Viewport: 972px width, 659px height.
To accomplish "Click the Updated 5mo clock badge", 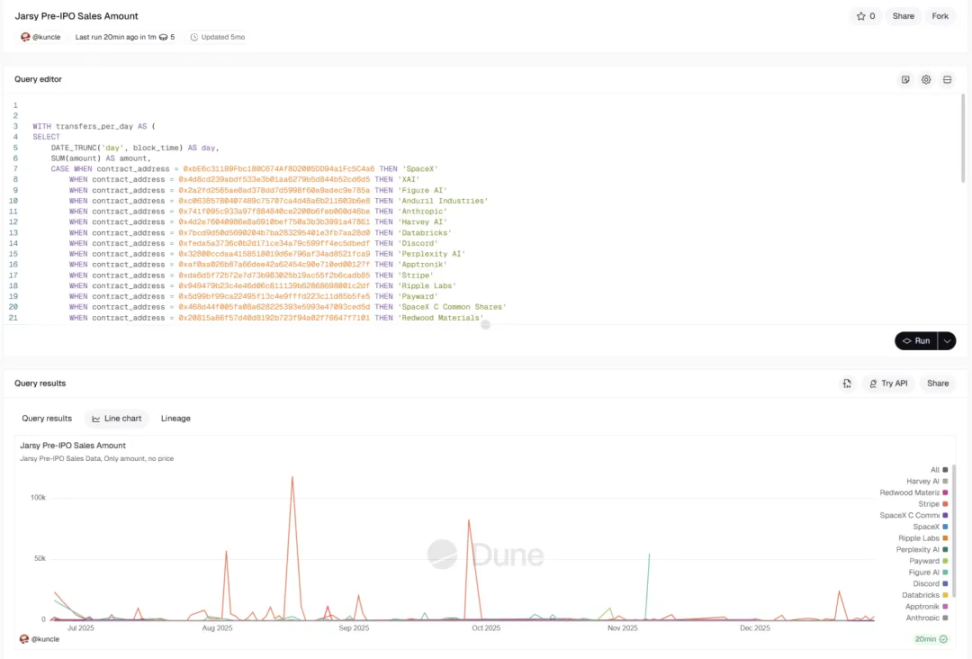I will click(x=218, y=37).
